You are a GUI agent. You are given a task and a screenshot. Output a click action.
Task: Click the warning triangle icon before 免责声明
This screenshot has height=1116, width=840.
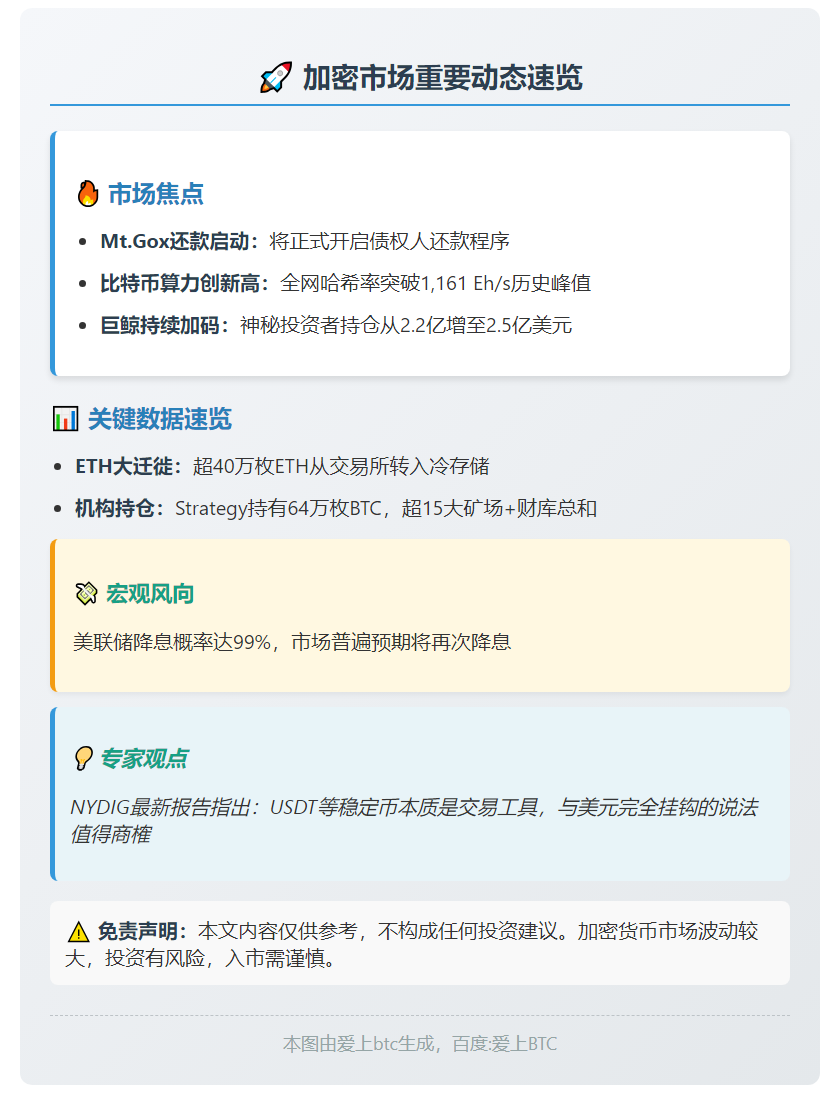78,932
